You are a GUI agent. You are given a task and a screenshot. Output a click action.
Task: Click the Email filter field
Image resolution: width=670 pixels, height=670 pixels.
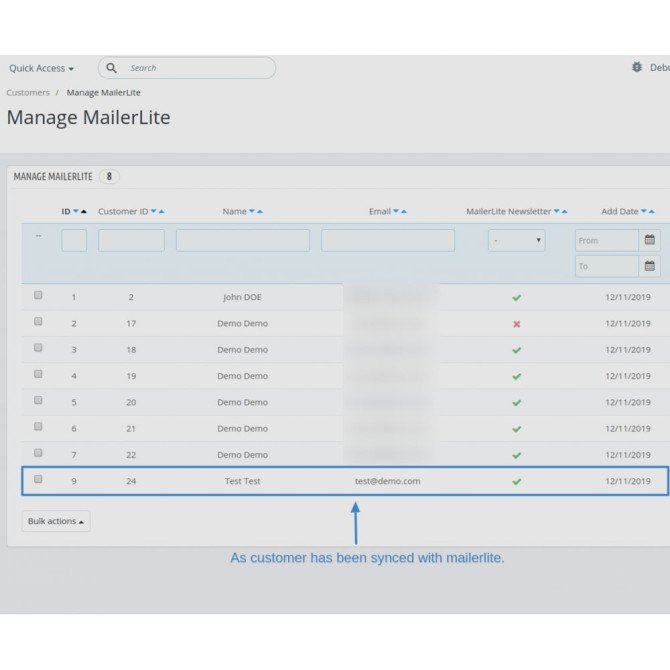point(388,240)
